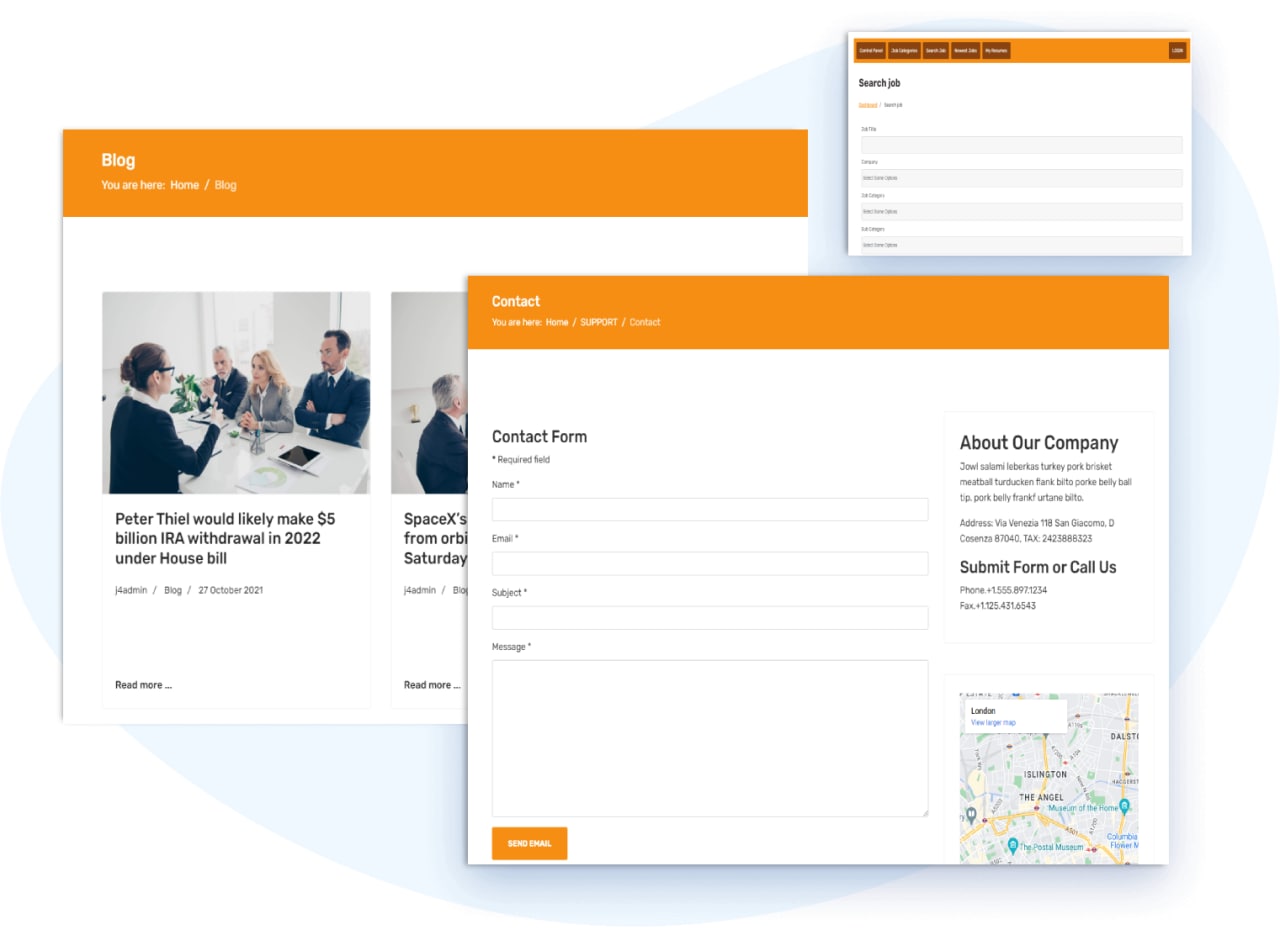
Task: Open the Company select options dropdown
Action: (x=1022, y=178)
